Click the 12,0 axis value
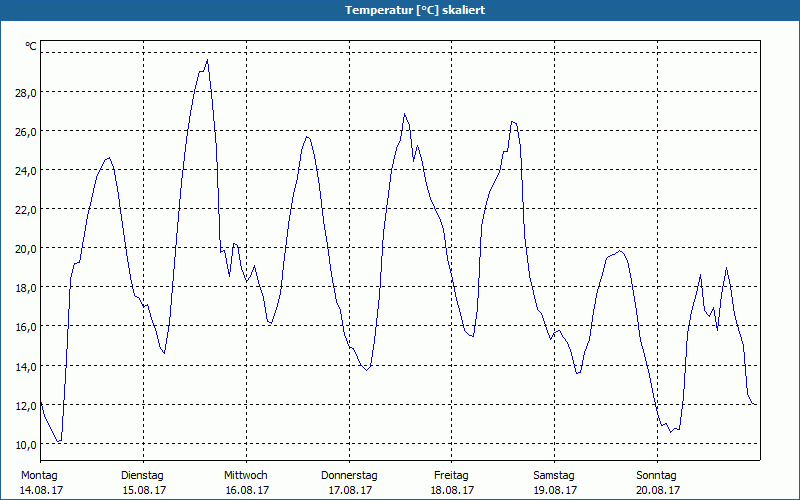The width and height of the screenshot is (800, 500). (26, 406)
